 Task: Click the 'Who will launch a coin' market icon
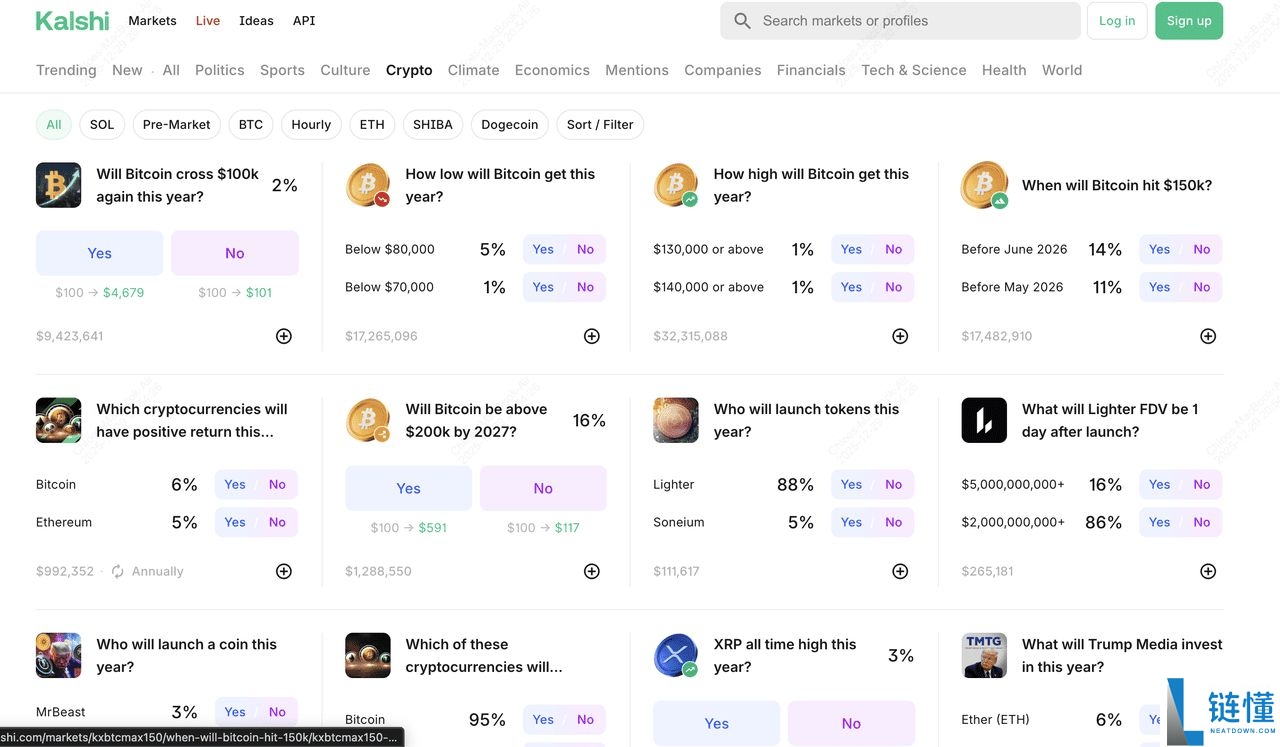pos(58,655)
